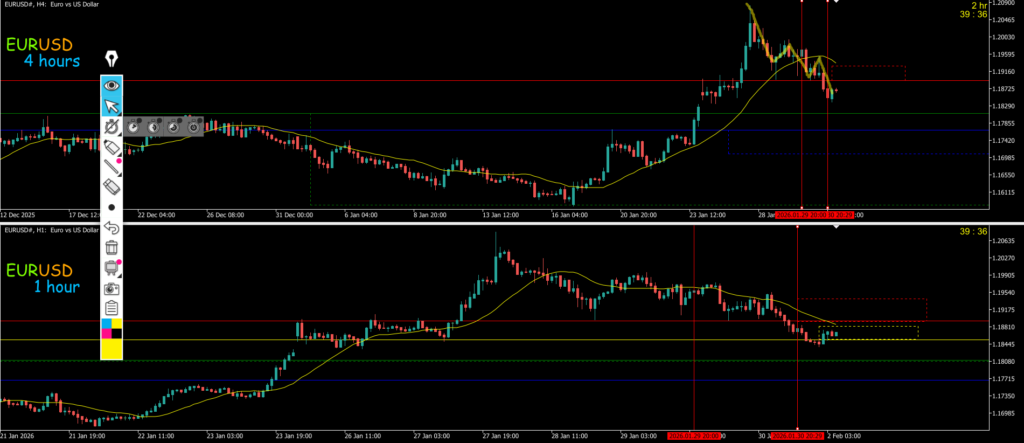Viewport: 1024px width, 443px height.
Task: Click the black dot brush size button
Action: point(112,207)
